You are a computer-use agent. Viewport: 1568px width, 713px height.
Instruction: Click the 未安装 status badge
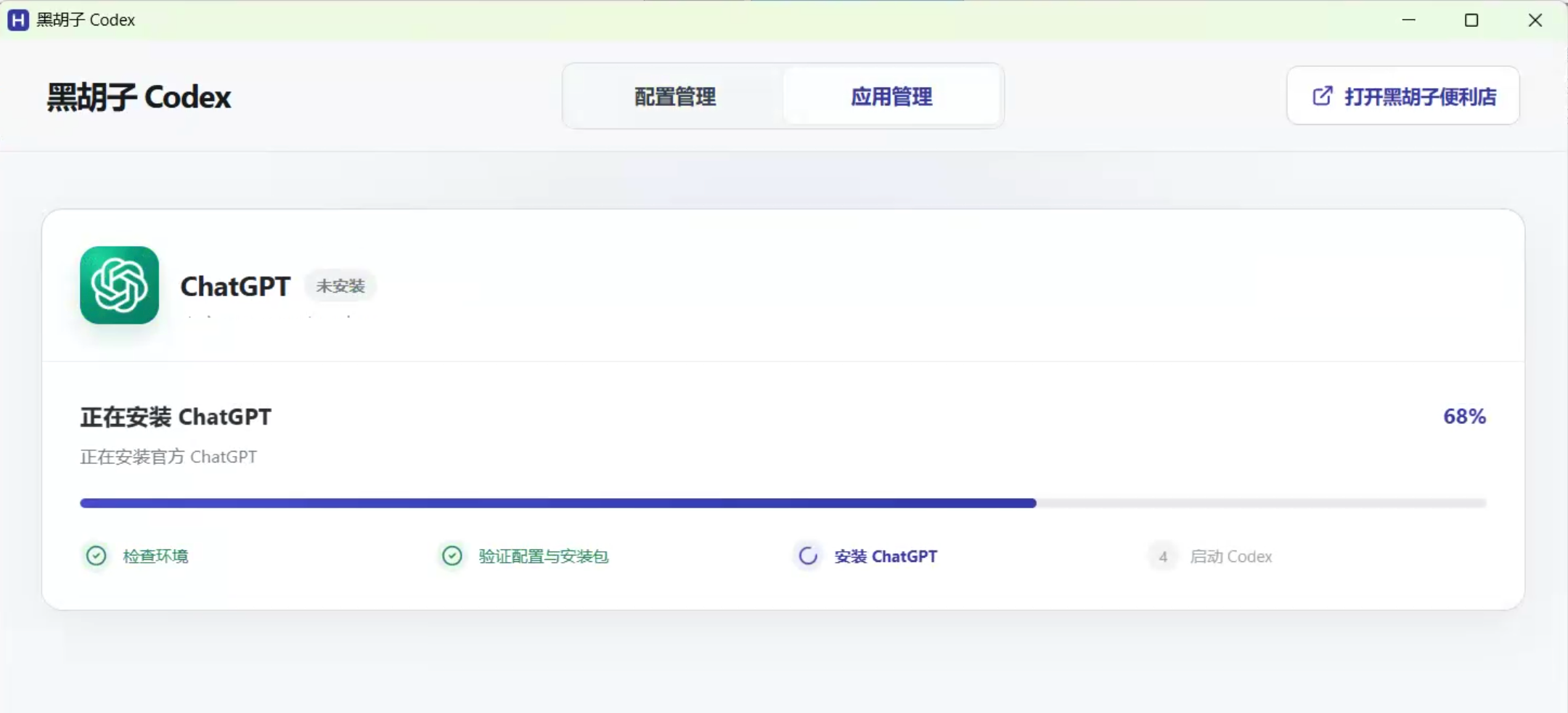(340, 286)
